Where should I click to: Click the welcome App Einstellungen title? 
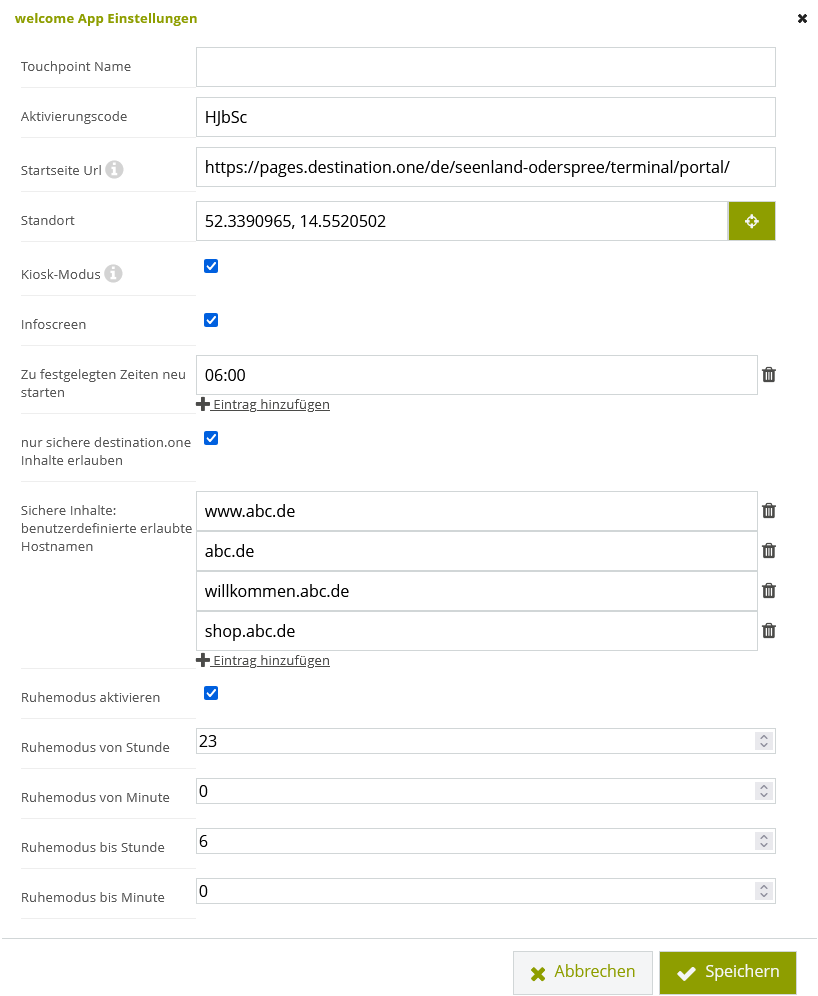[106, 18]
